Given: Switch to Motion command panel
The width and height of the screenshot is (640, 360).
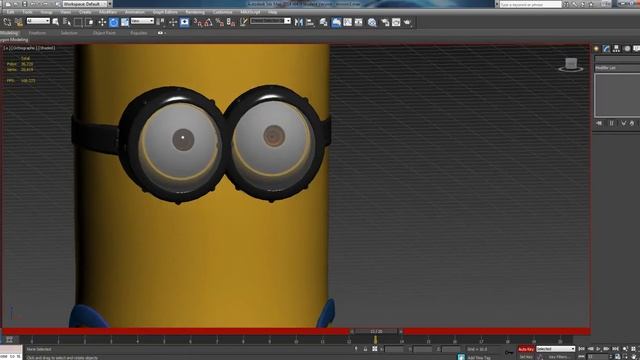Looking at the screenshot, I should (627, 49).
